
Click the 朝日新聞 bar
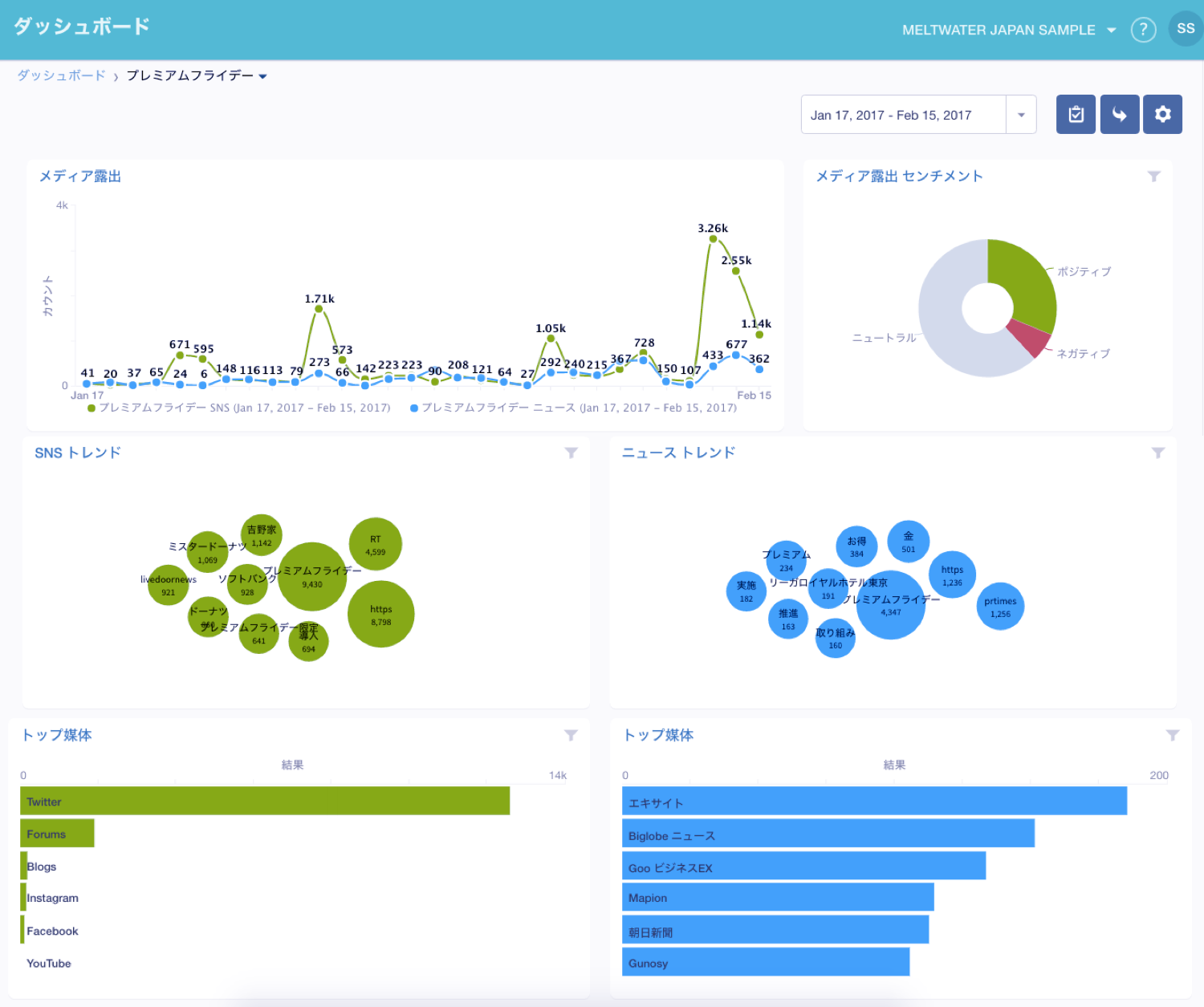pyautogui.click(x=775, y=929)
